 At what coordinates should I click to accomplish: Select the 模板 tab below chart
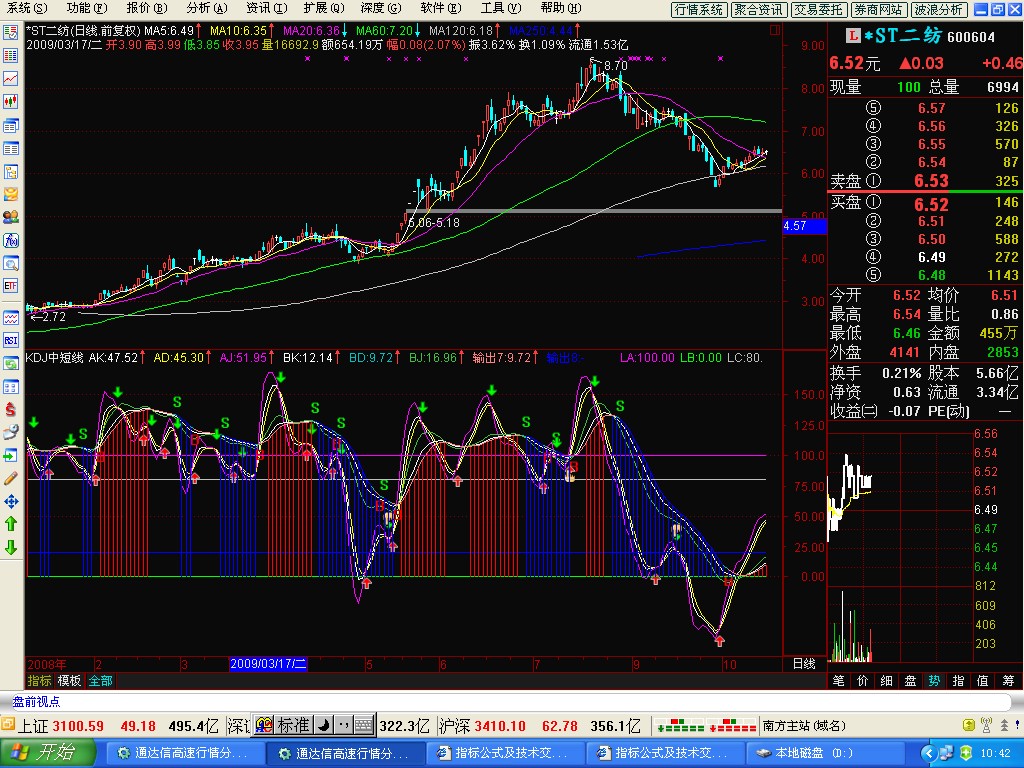tap(69, 680)
